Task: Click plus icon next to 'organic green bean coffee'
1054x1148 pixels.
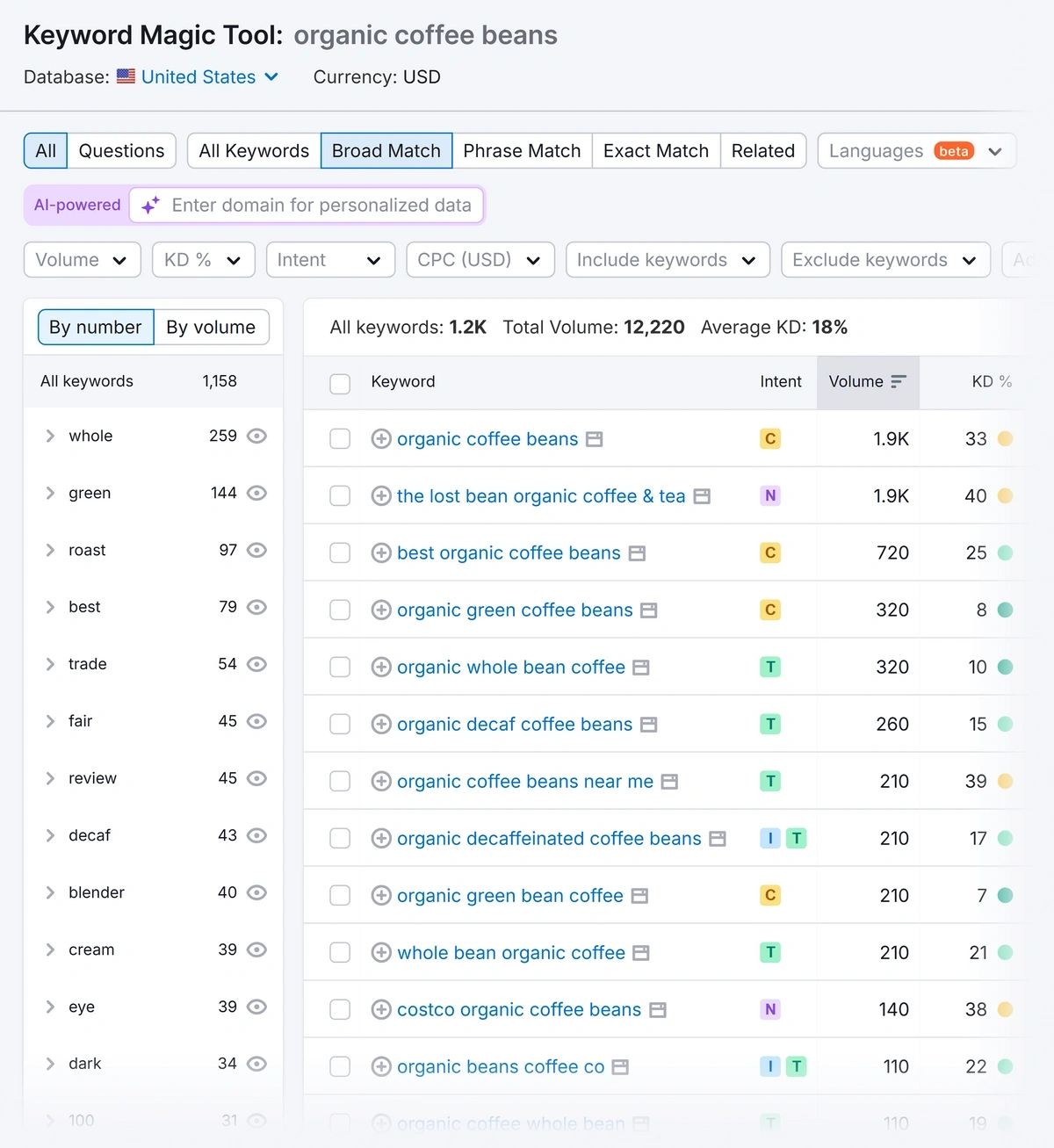Action: coord(381,896)
